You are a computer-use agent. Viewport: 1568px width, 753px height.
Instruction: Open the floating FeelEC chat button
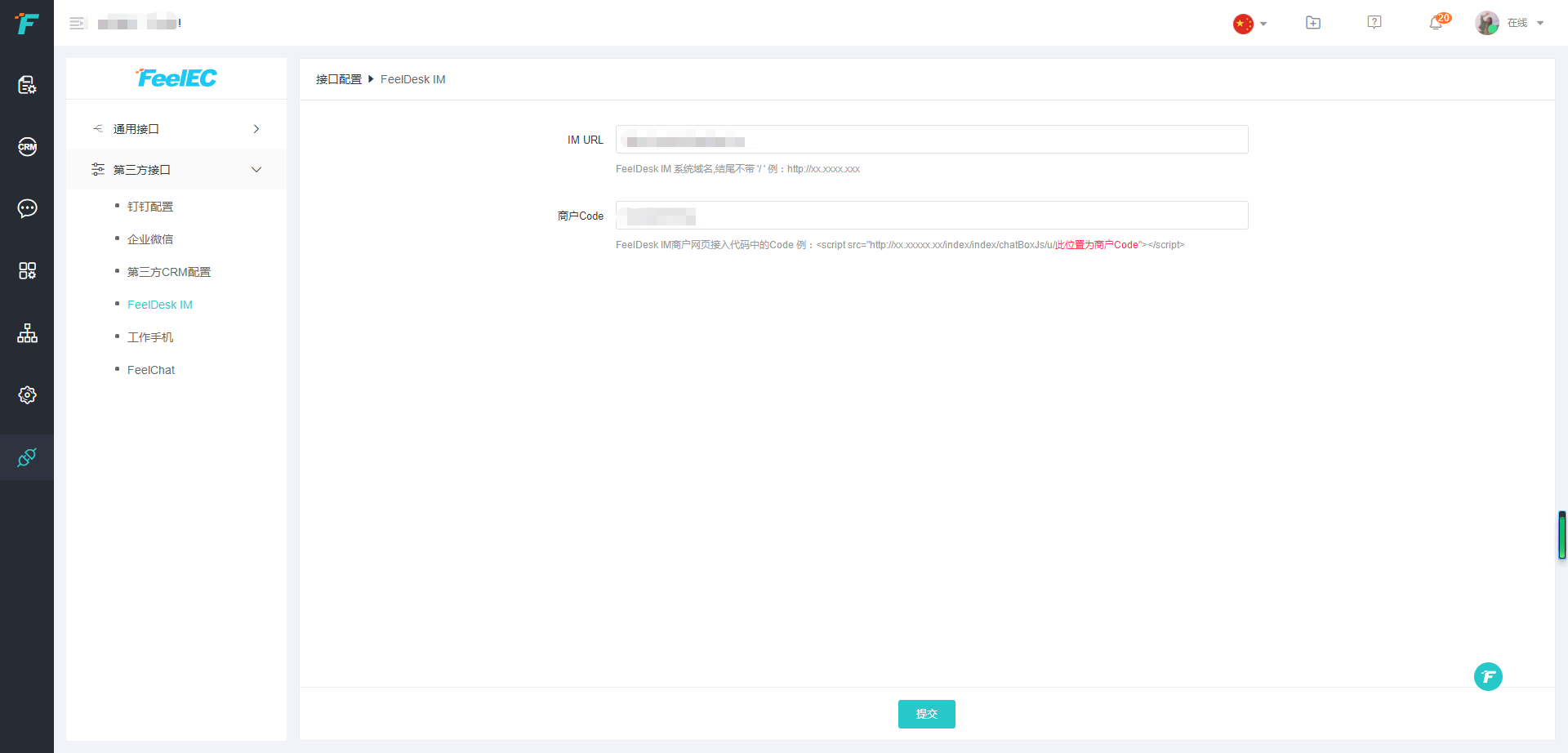coord(1488,676)
